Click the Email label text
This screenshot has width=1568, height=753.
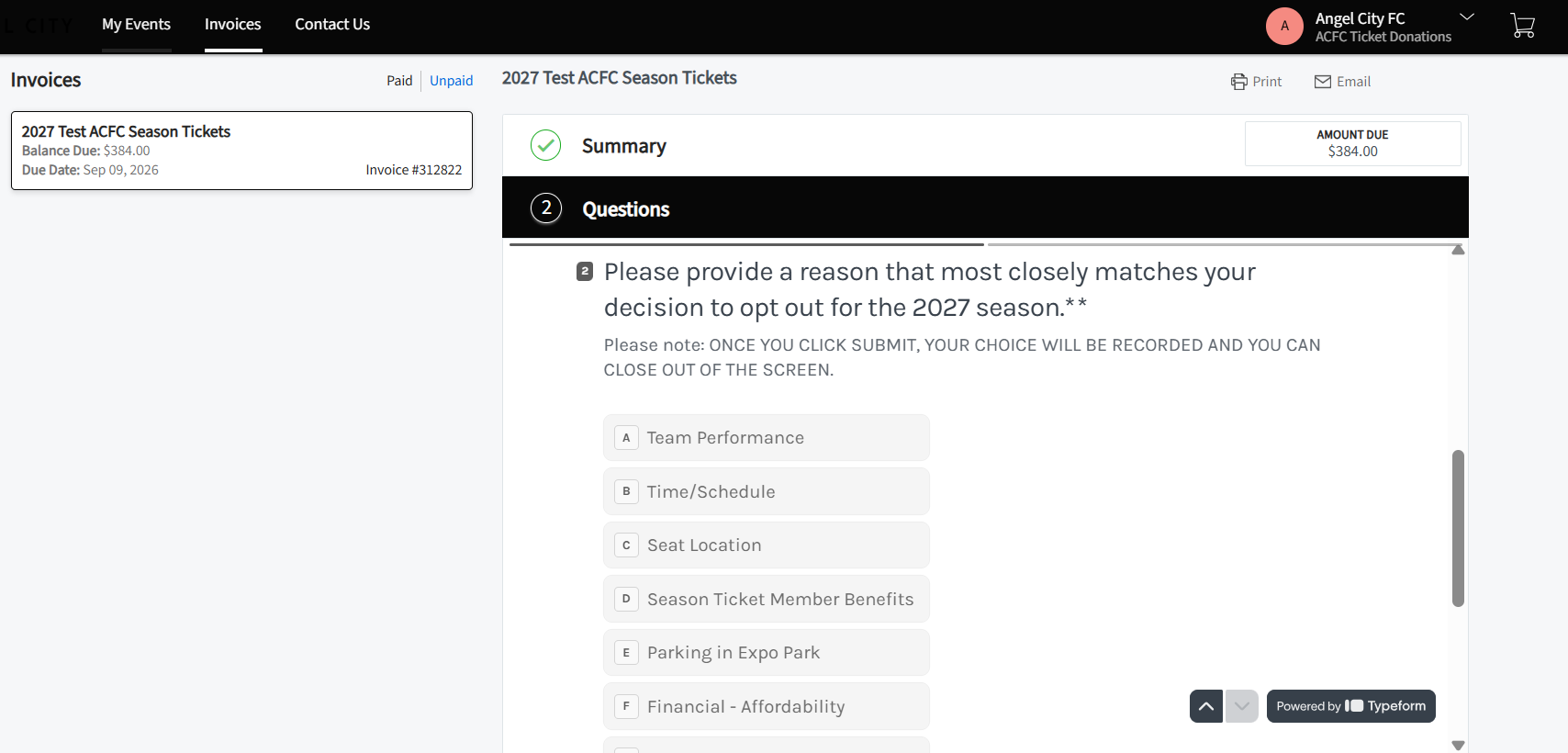tap(1354, 82)
